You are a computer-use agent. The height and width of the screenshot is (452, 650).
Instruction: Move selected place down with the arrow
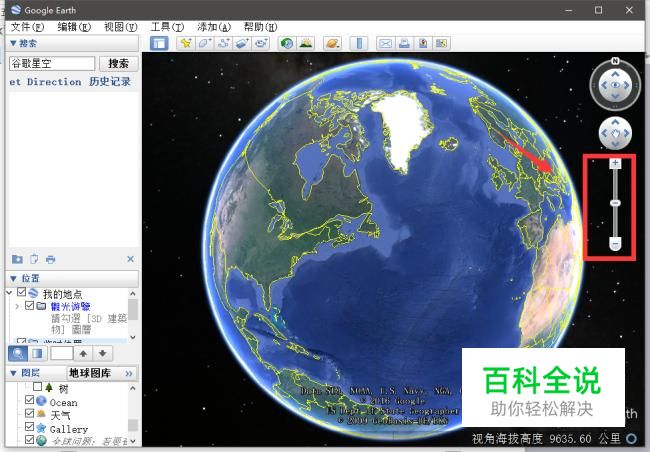102,353
